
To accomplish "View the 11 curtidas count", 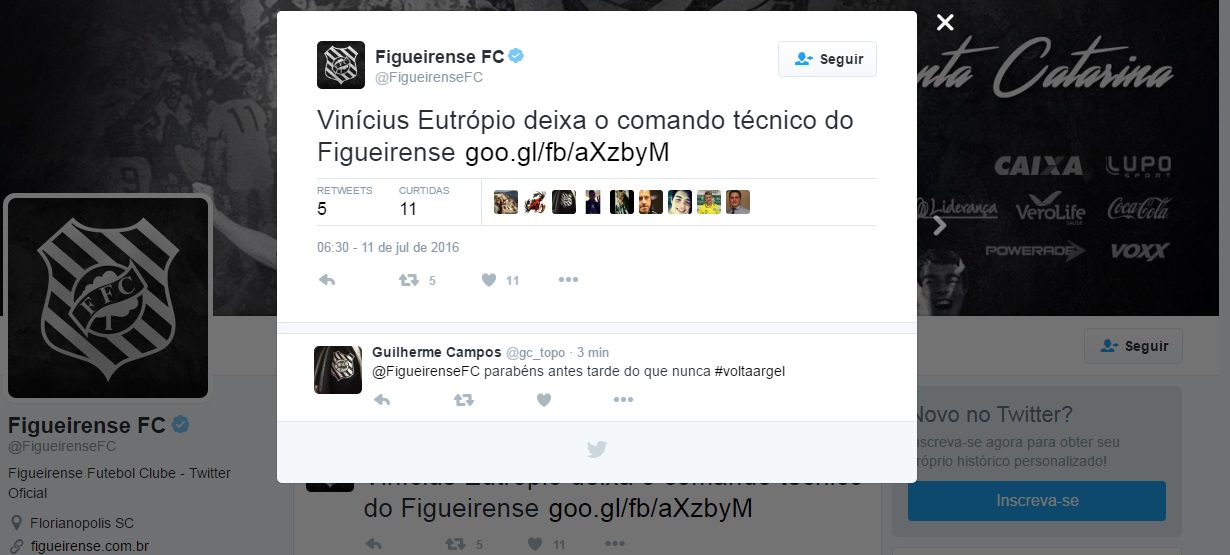I will click(424, 202).
